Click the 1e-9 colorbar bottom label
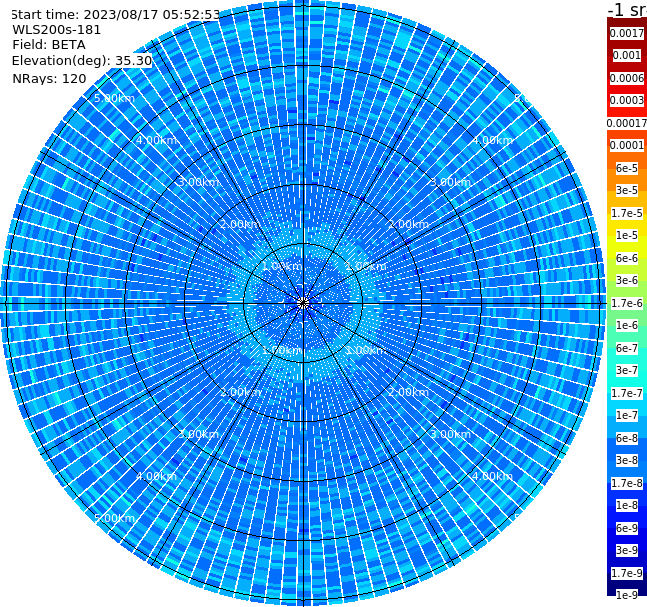Screen dimensions: 647x607 click(x=627, y=595)
